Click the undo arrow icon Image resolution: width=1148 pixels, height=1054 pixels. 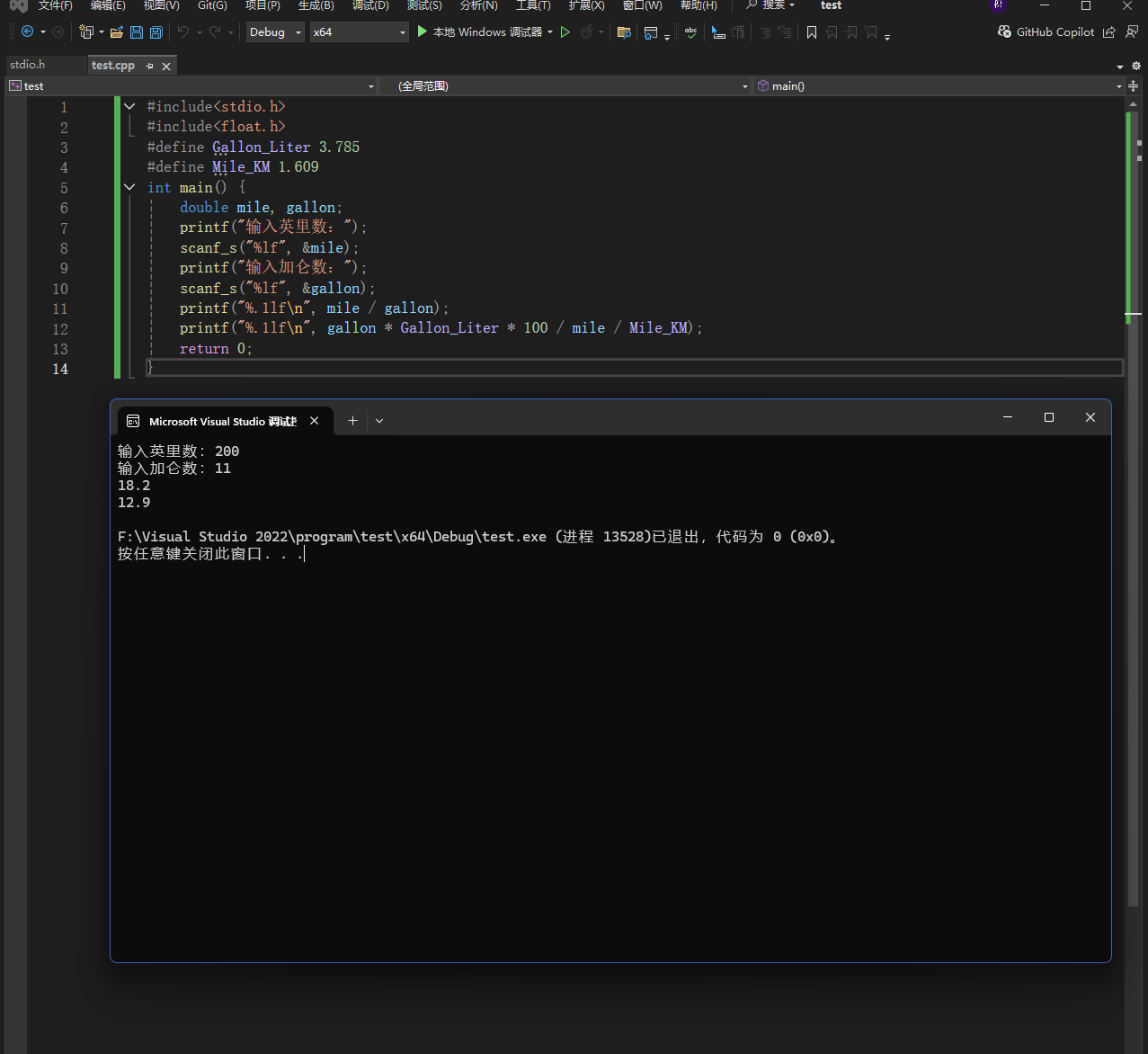[x=183, y=31]
